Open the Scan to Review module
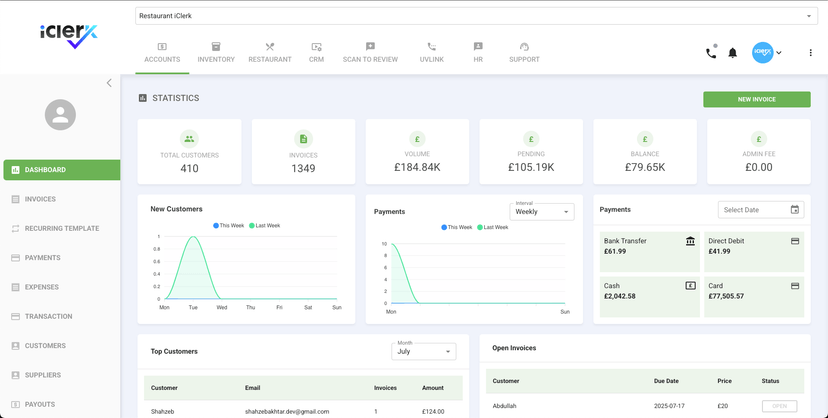The image size is (828, 418). point(370,47)
